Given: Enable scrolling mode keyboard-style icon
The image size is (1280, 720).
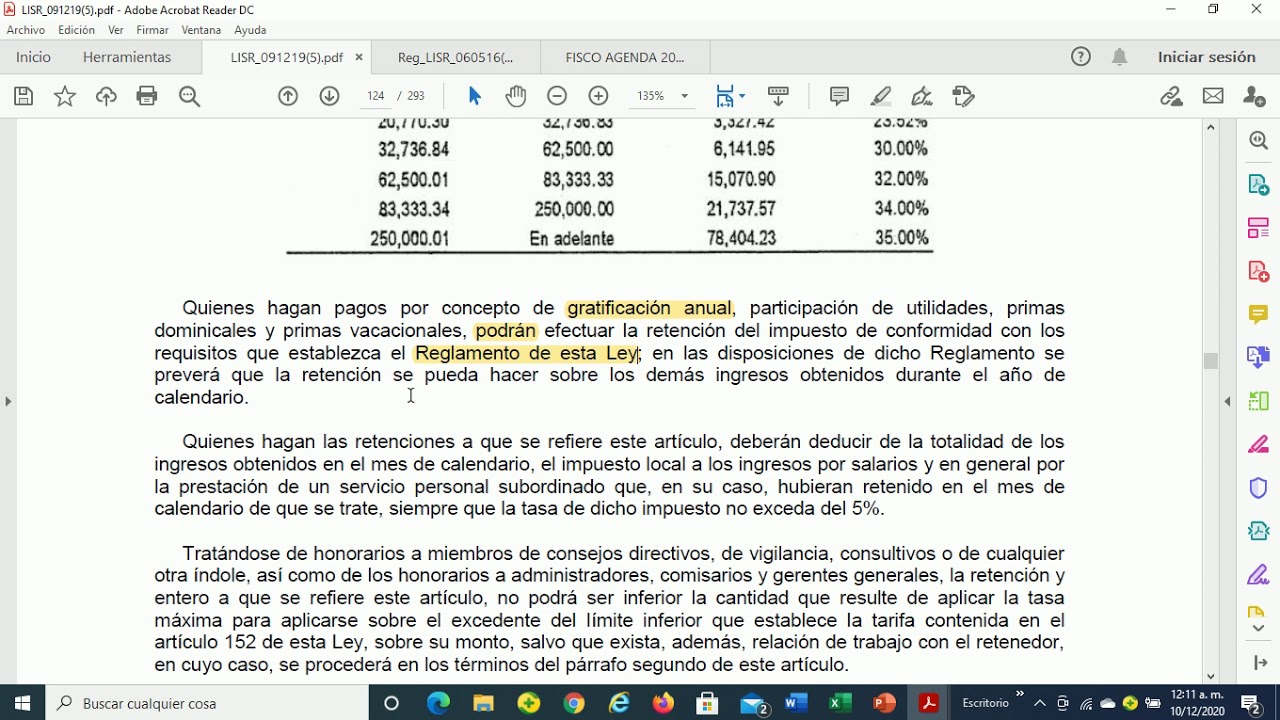Looking at the screenshot, I should pos(778,96).
